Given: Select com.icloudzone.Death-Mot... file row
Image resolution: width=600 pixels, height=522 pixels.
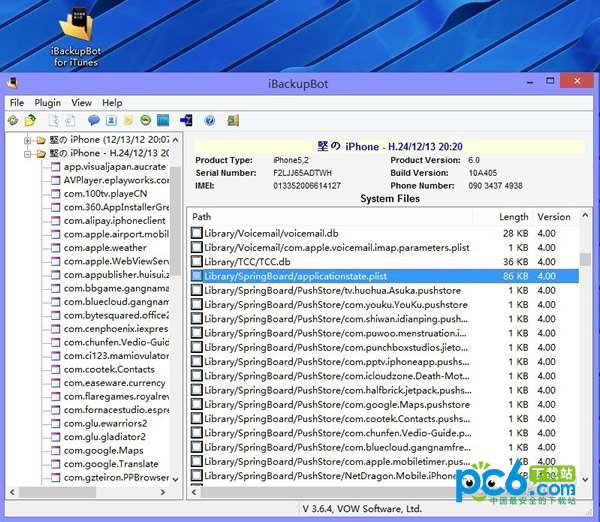Looking at the screenshot, I should pyautogui.click(x=385, y=376).
